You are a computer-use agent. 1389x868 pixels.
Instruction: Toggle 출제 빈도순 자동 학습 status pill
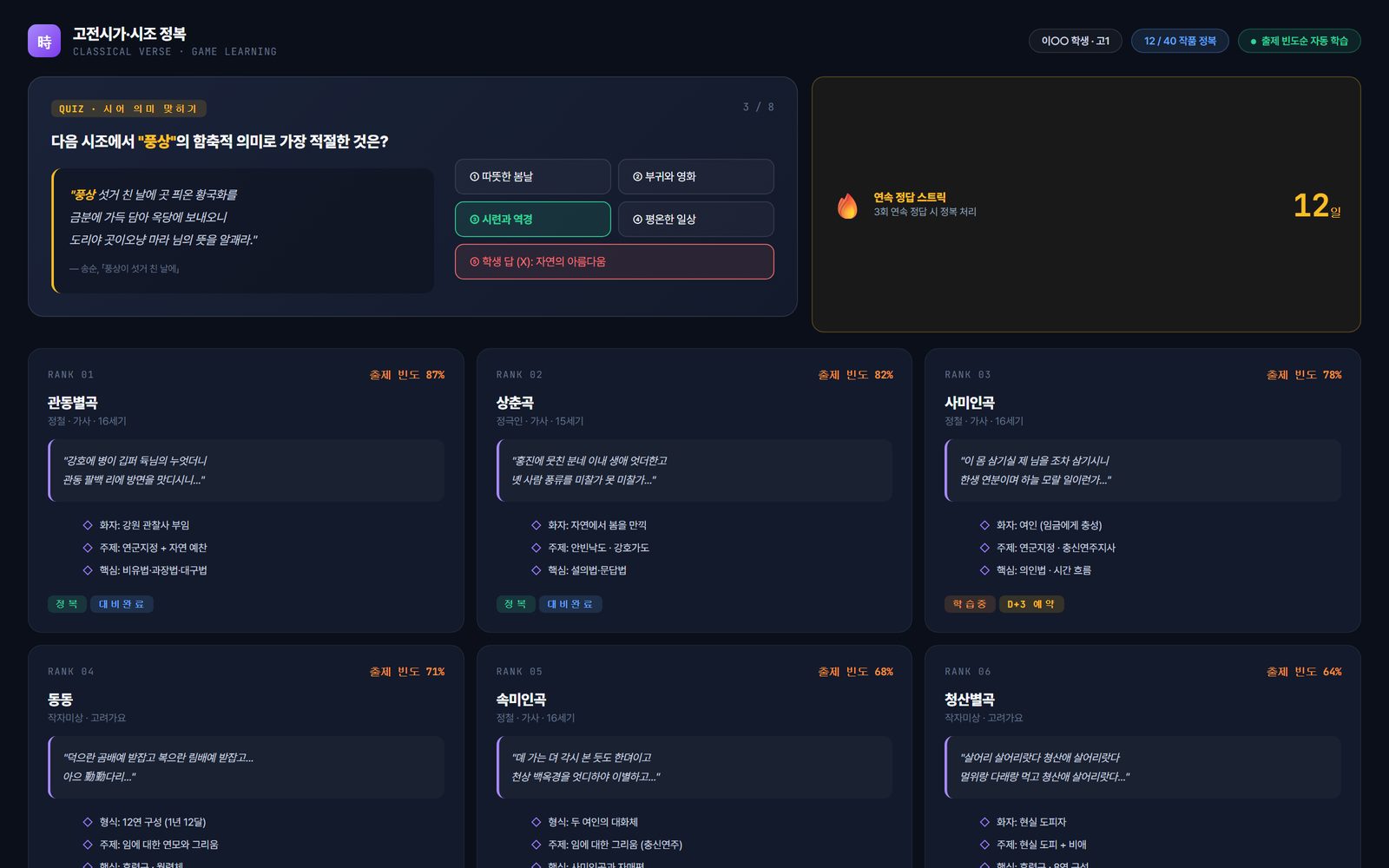click(x=1299, y=41)
